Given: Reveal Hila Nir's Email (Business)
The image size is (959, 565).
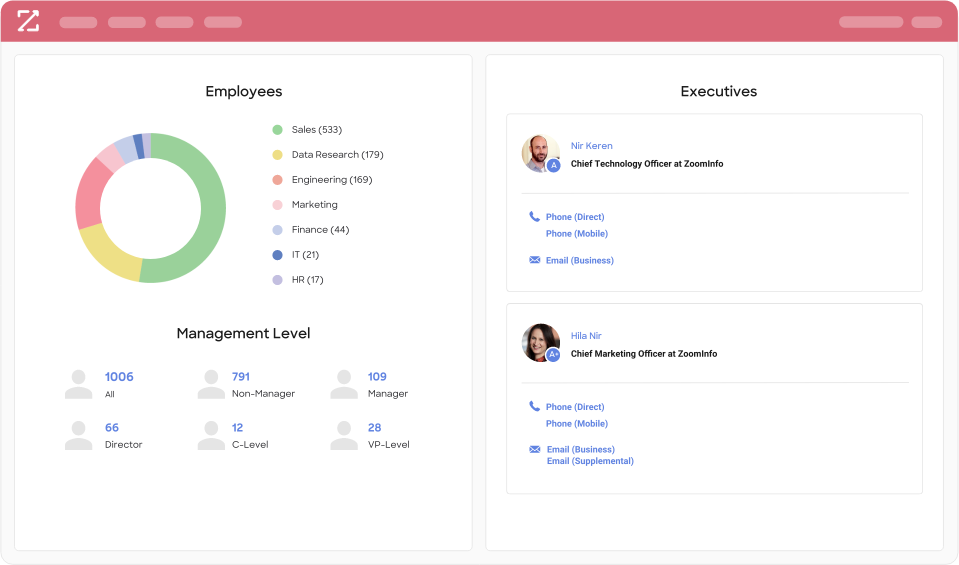Looking at the screenshot, I should 580,449.
